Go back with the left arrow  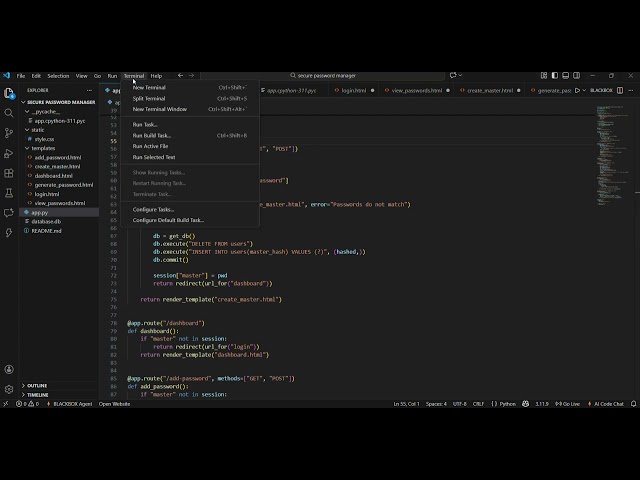click(x=180, y=76)
